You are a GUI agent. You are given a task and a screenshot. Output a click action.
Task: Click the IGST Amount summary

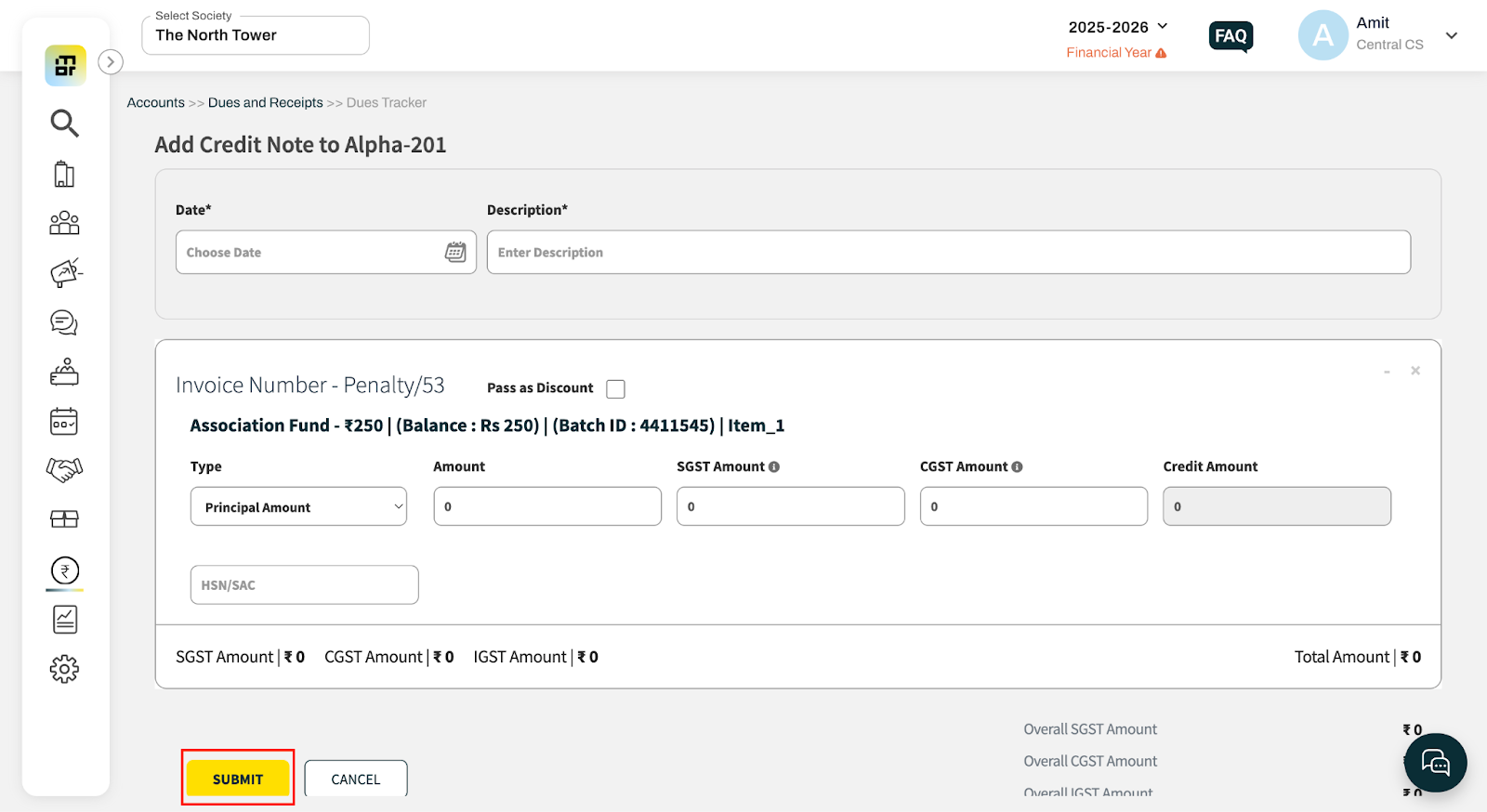536,657
